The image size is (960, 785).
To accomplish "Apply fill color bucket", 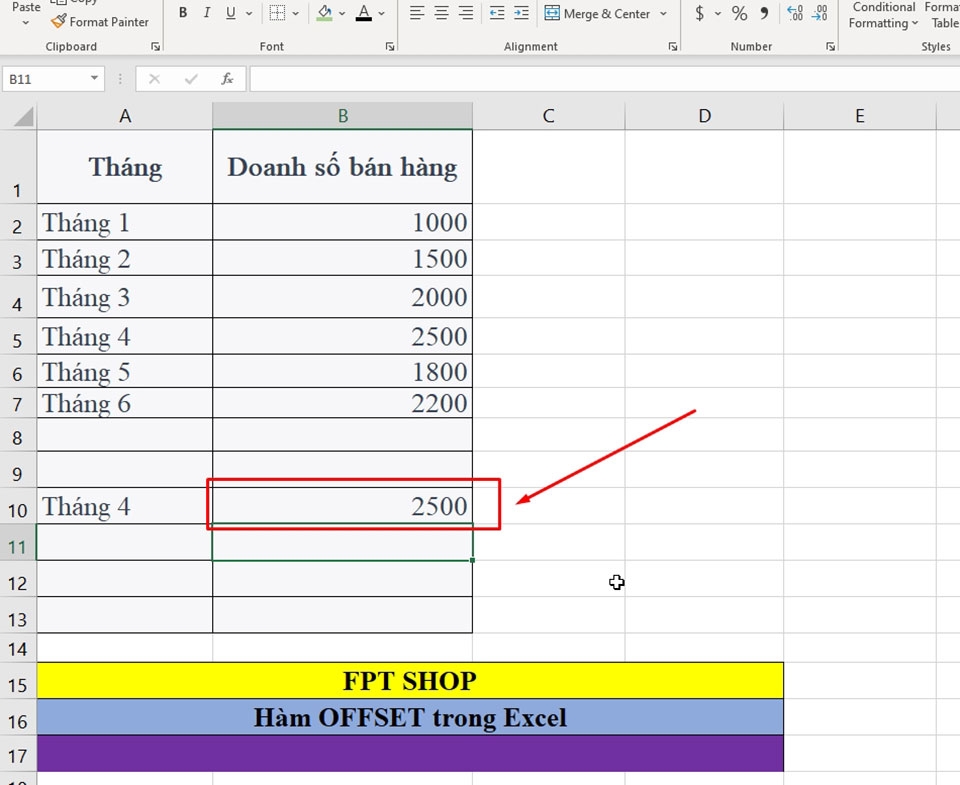I will click(x=324, y=13).
